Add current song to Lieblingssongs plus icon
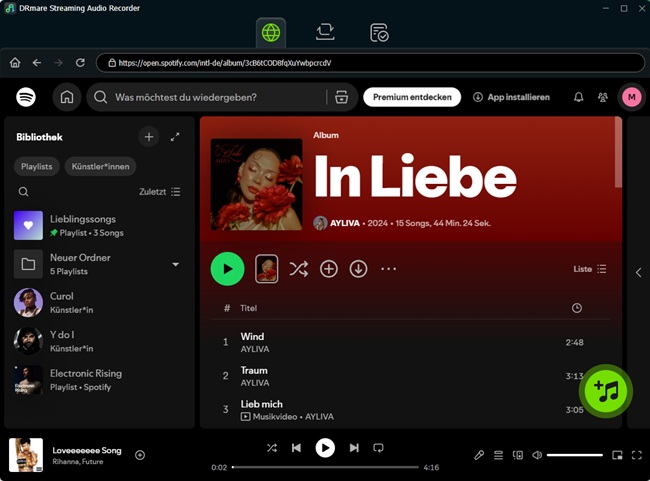The image size is (650, 481). (140, 455)
